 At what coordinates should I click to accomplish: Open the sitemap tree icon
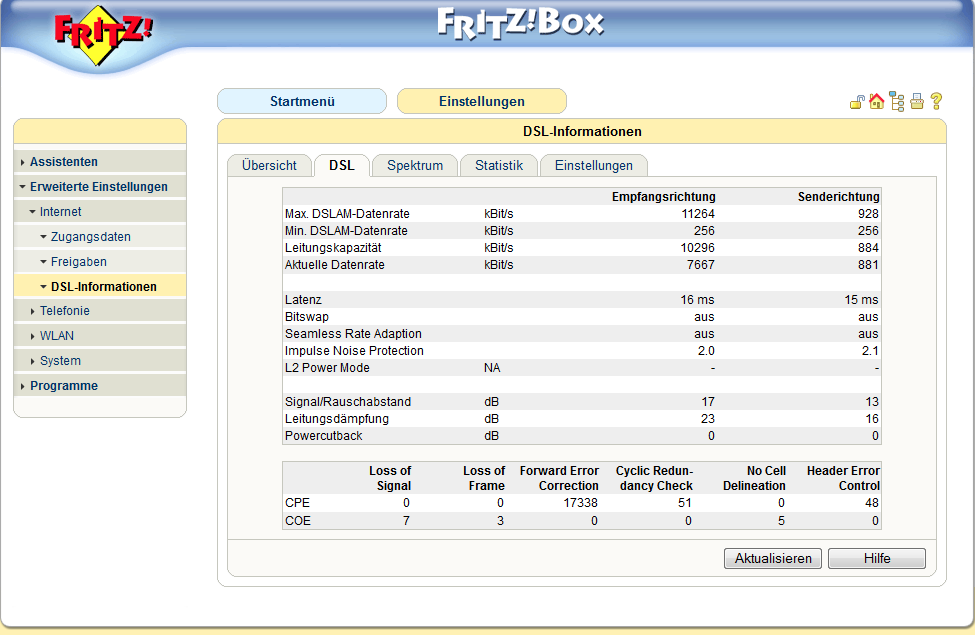coord(897,101)
